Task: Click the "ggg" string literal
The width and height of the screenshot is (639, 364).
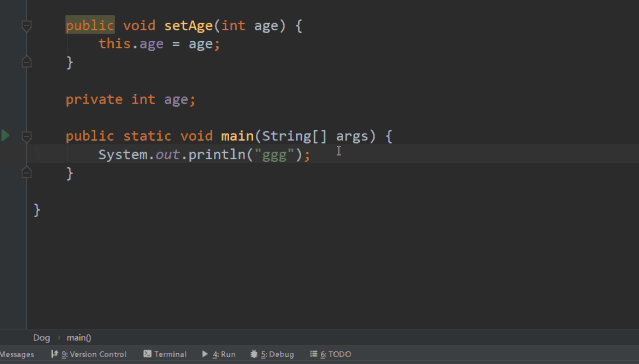Action: click(x=274, y=155)
